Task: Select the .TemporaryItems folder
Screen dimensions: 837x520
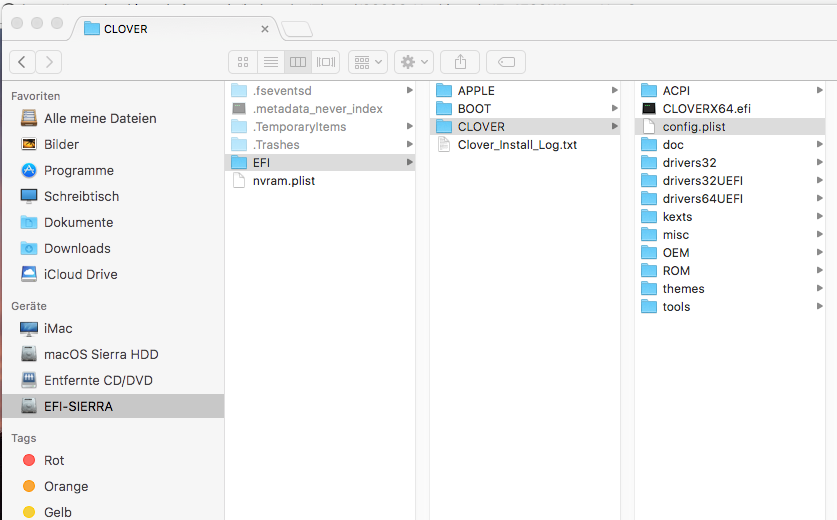Action: (320, 127)
